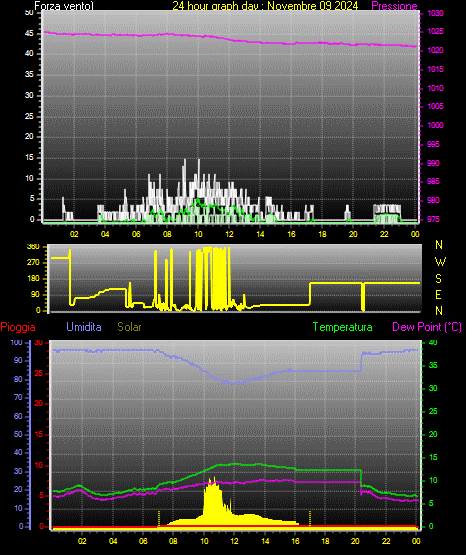The width and height of the screenshot is (466, 555).
Task: Click the 22 hour mark under wind graph
Action: 384,234
